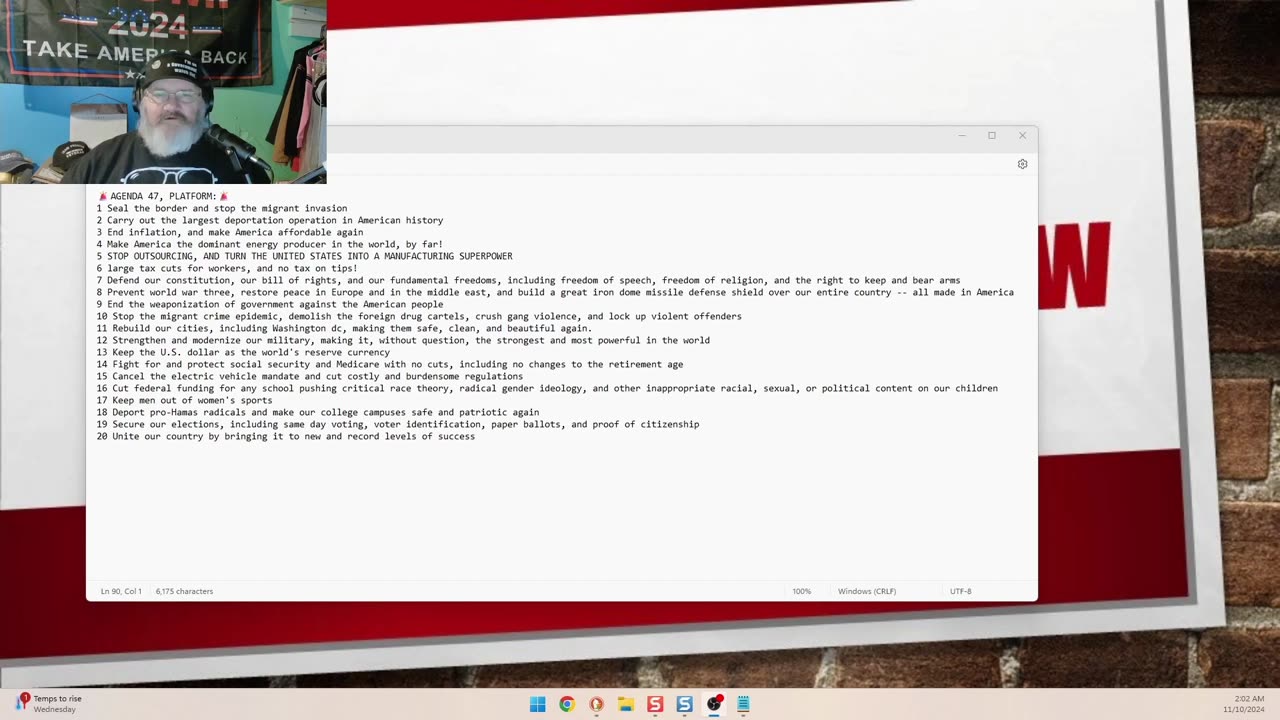Click line 1 about sealing the border

(222, 208)
